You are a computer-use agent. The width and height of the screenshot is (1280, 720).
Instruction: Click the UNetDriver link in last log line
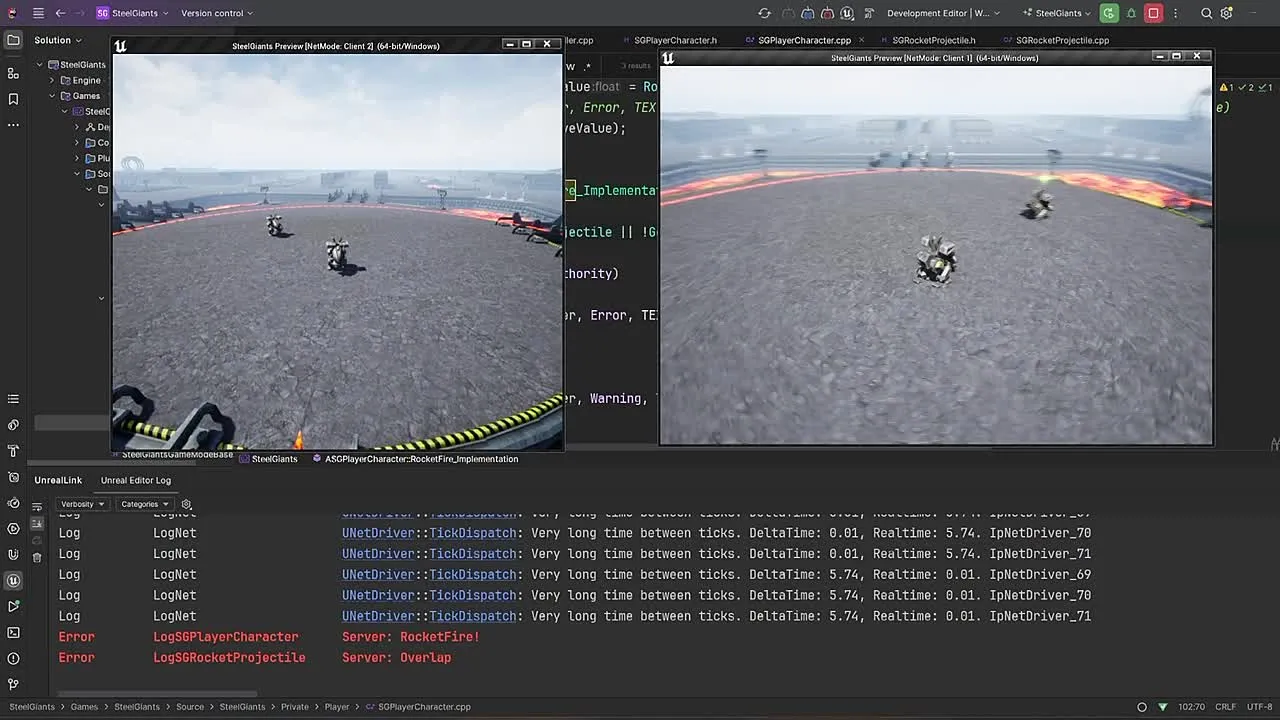(x=378, y=616)
